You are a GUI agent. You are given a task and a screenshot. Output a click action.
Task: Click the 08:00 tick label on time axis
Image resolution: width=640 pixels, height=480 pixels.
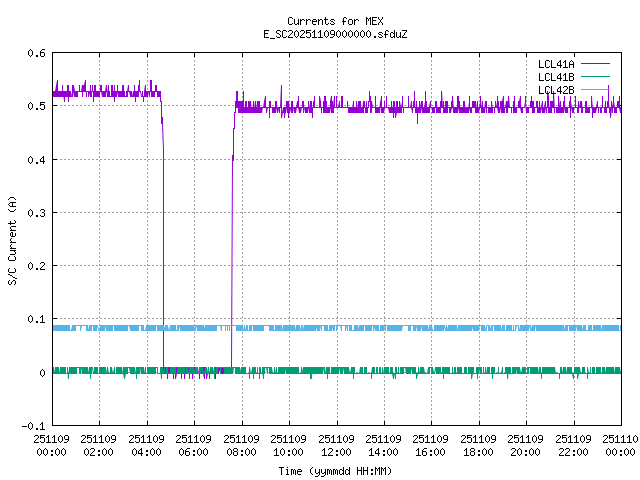click(241, 445)
